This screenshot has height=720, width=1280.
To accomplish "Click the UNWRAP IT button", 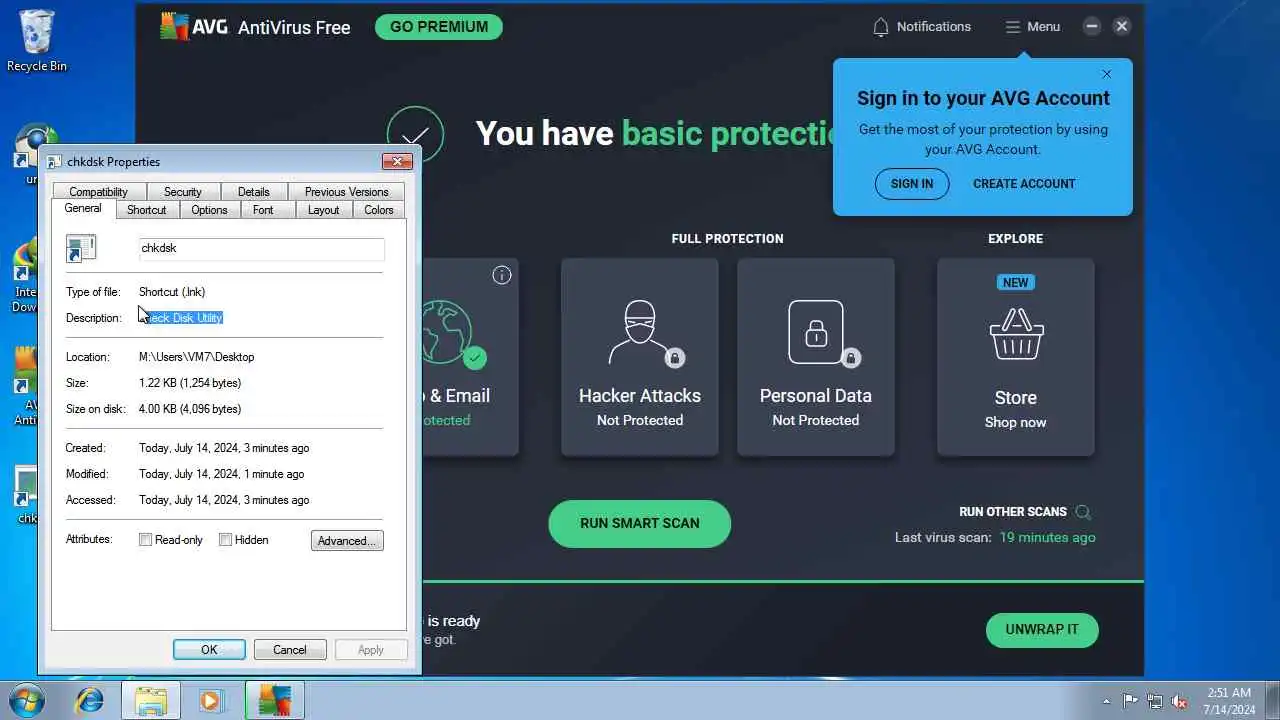I will pos(1042,630).
